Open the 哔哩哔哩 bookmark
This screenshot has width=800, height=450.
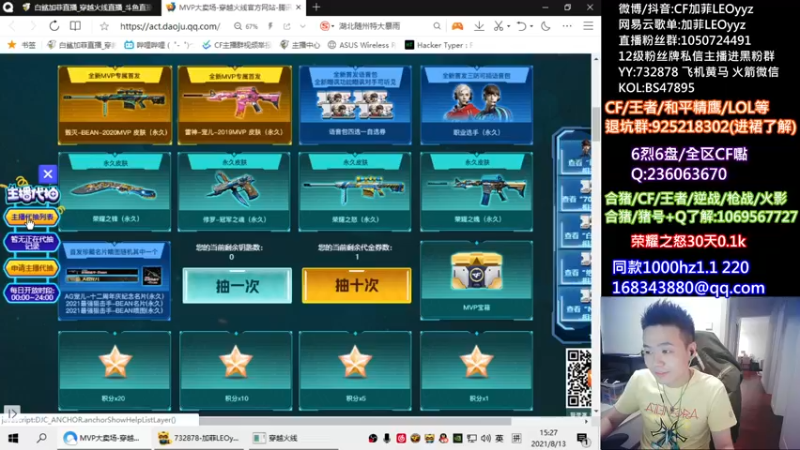pos(158,45)
